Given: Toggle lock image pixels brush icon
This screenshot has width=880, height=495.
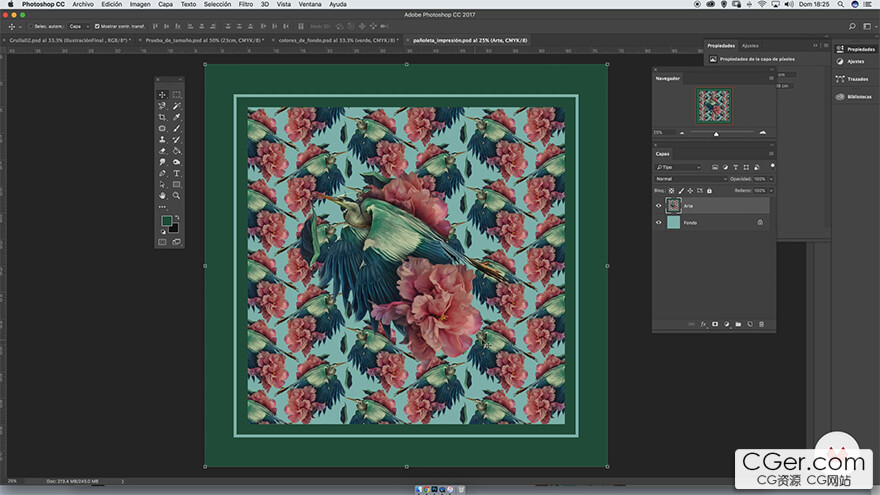Looking at the screenshot, I should click(x=681, y=191).
